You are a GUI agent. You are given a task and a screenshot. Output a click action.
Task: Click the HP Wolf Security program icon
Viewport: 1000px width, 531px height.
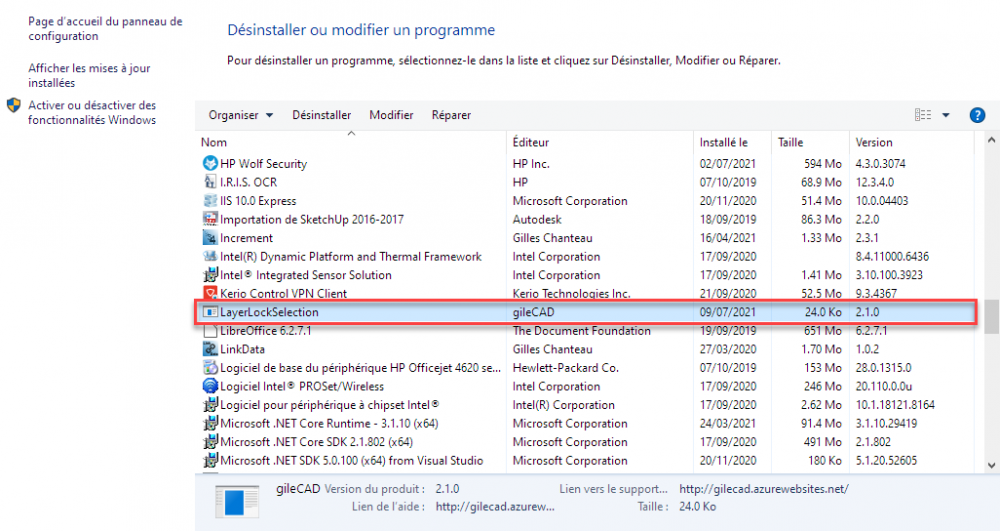(x=210, y=163)
